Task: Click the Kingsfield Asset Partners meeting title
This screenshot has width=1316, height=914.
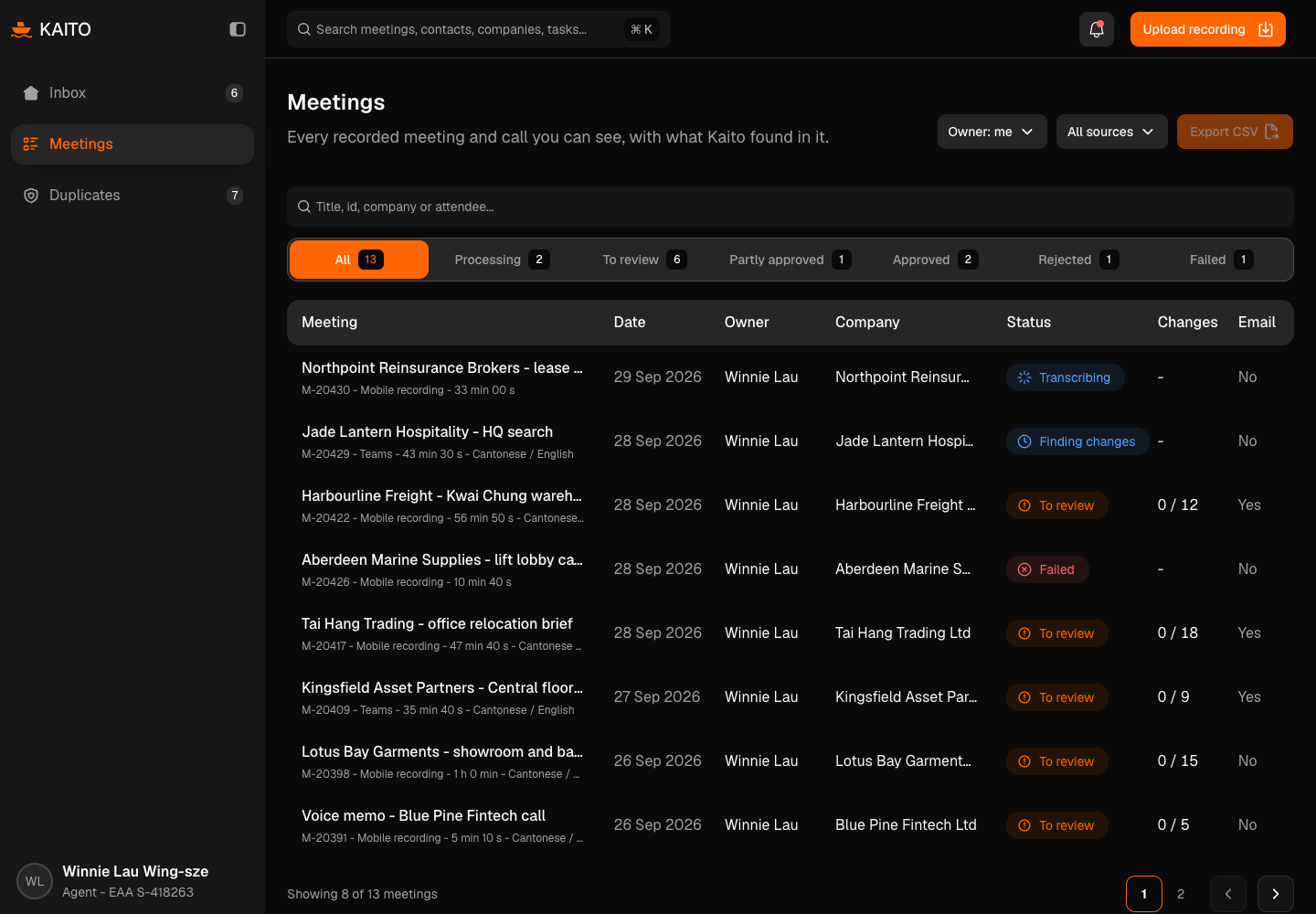Action: (442, 687)
